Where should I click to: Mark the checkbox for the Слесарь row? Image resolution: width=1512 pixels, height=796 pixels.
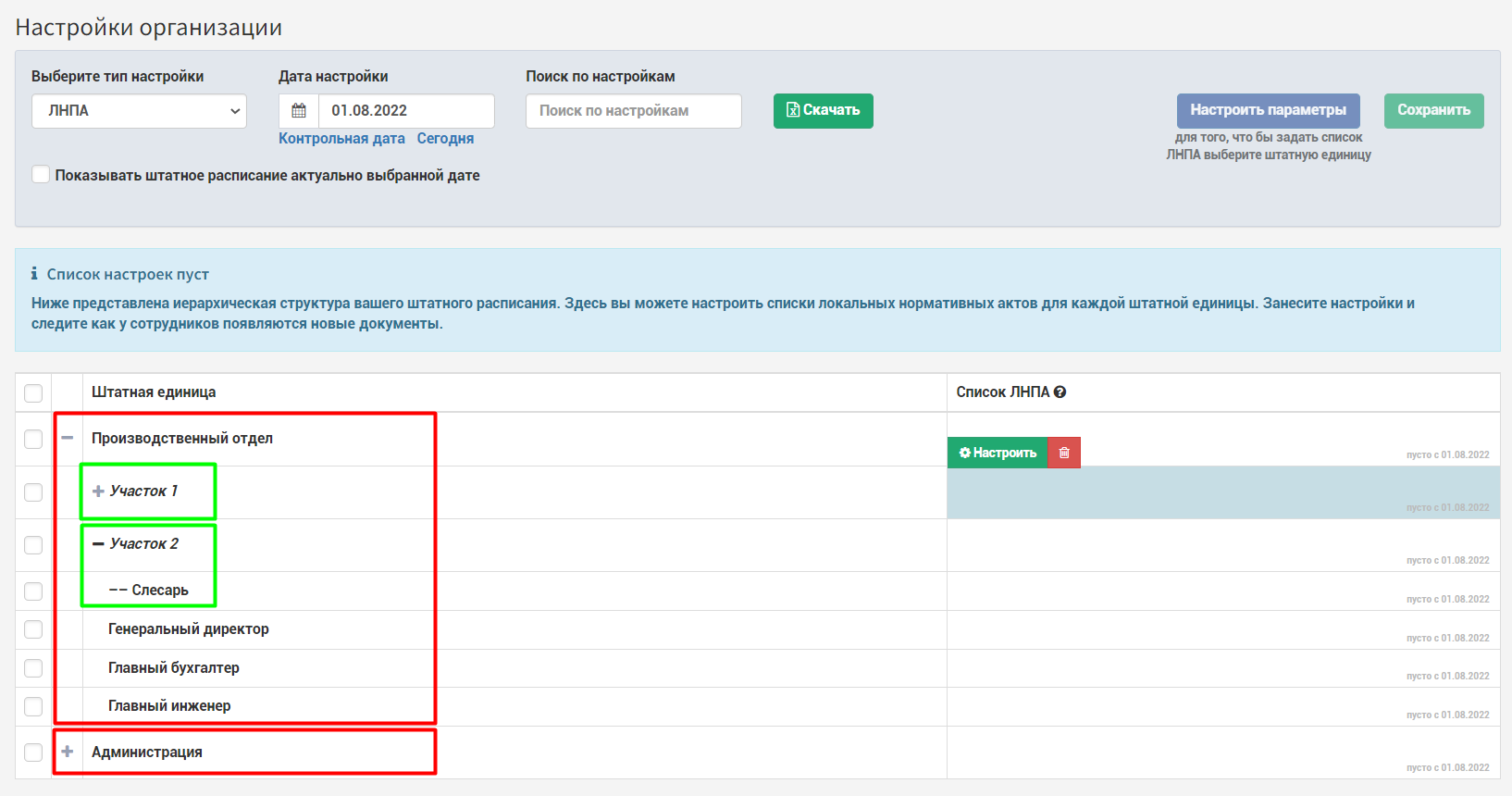click(33, 591)
